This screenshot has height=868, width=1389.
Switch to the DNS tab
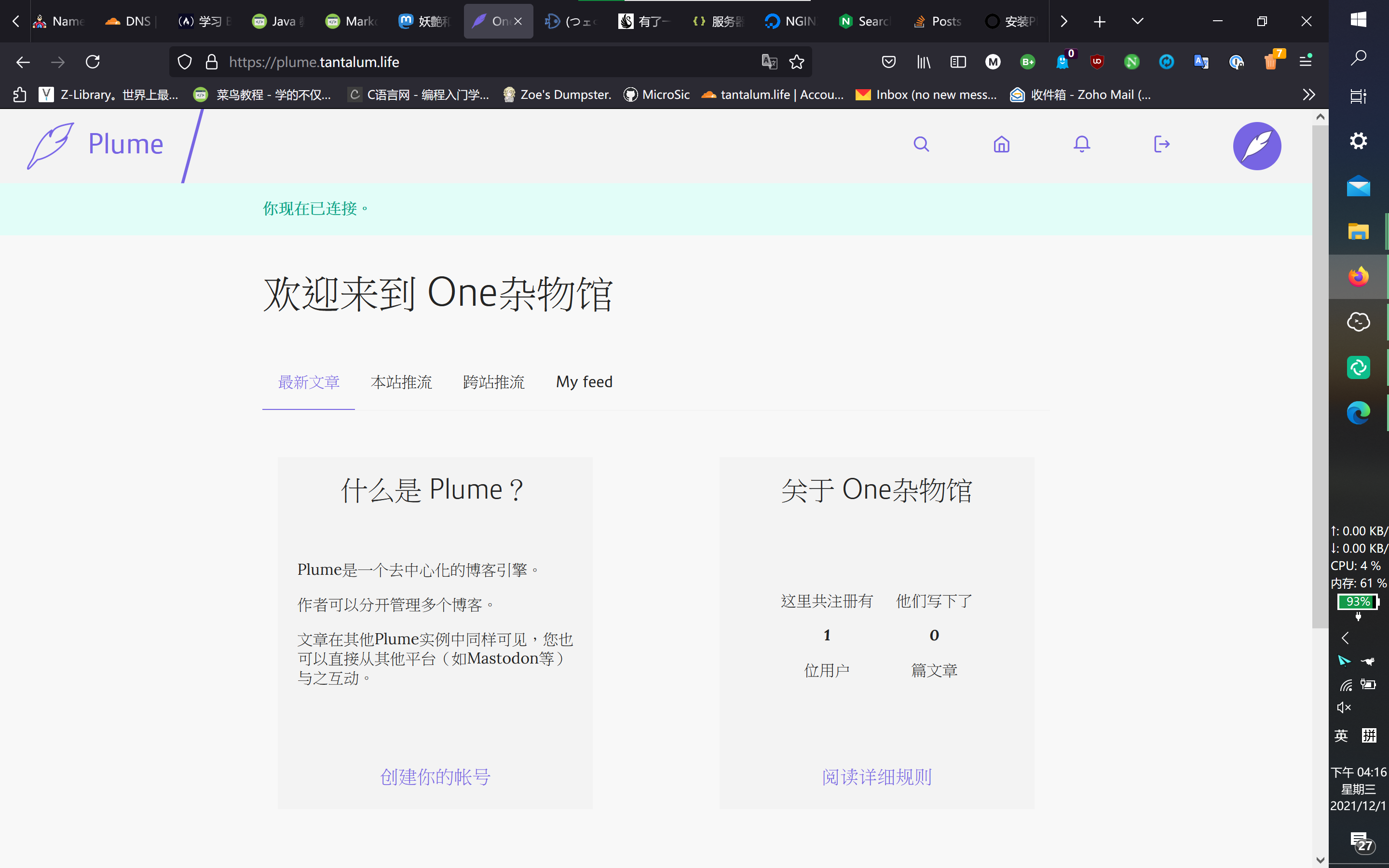[x=130, y=21]
